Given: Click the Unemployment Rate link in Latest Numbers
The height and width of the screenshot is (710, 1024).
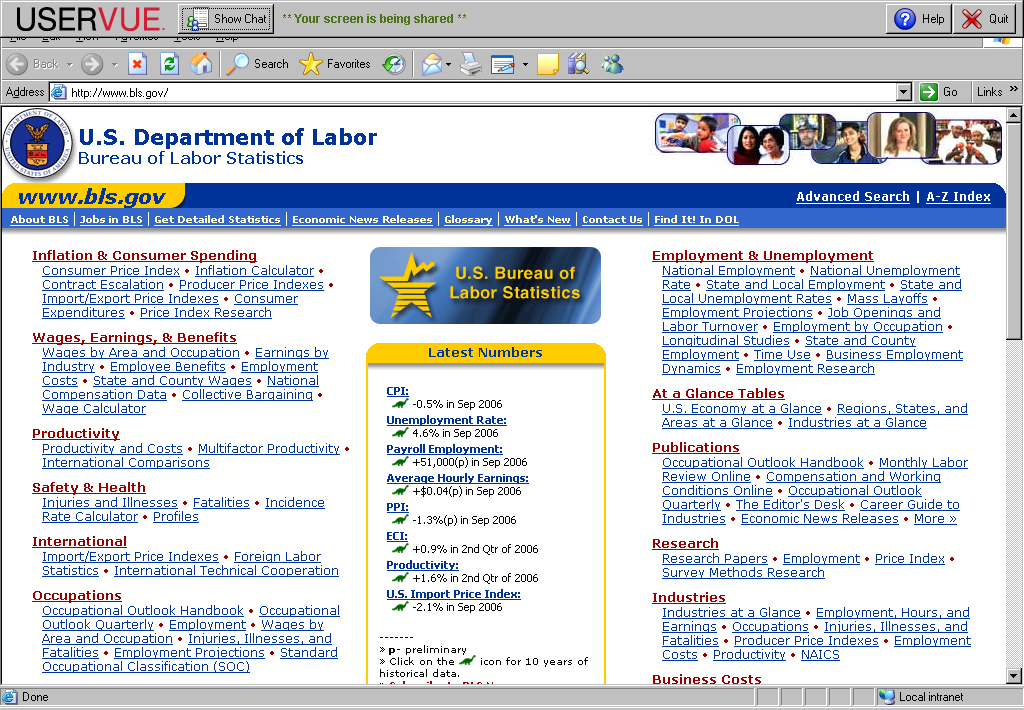Looking at the screenshot, I should click(446, 420).
